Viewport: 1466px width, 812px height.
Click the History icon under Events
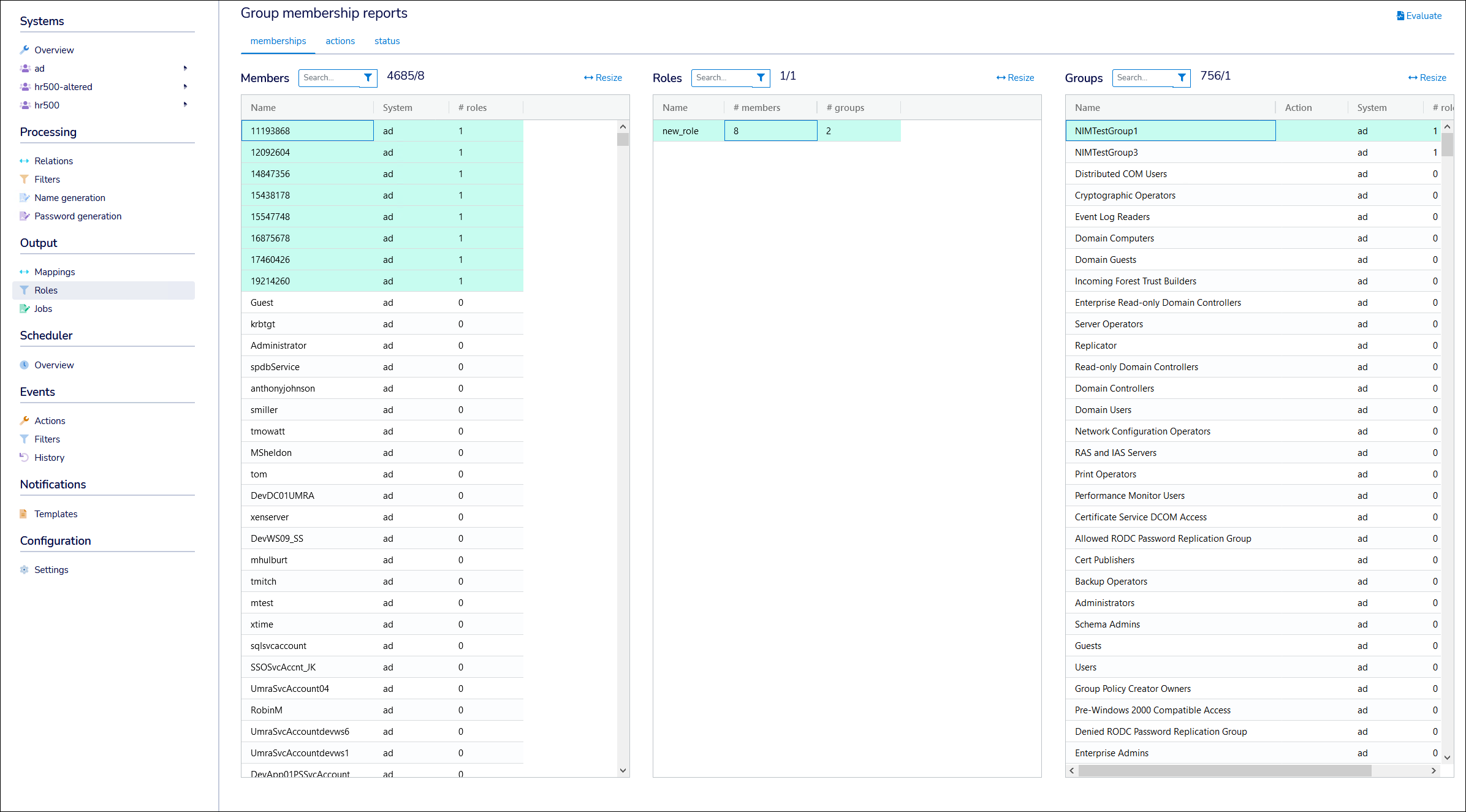point(25,457)
